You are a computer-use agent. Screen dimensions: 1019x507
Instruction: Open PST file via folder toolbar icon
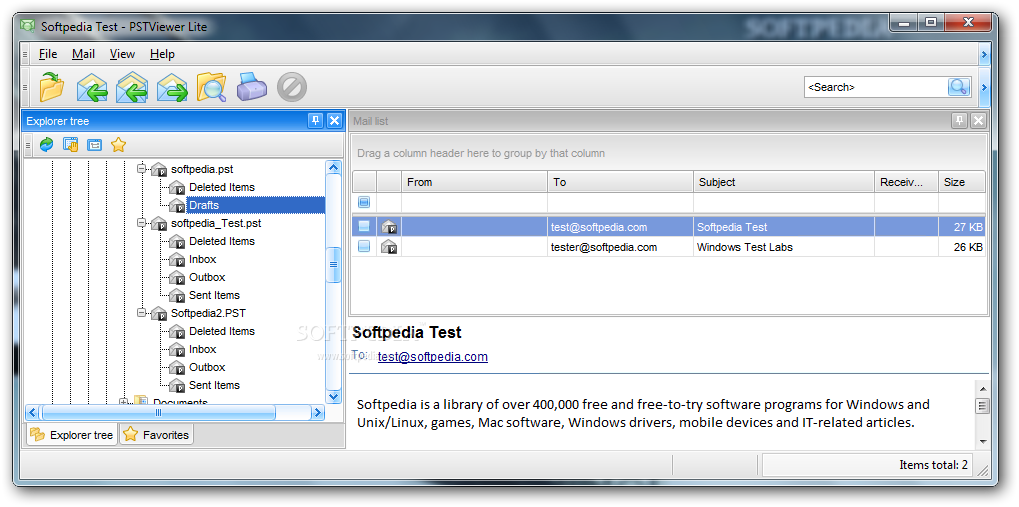pos(52,87)
